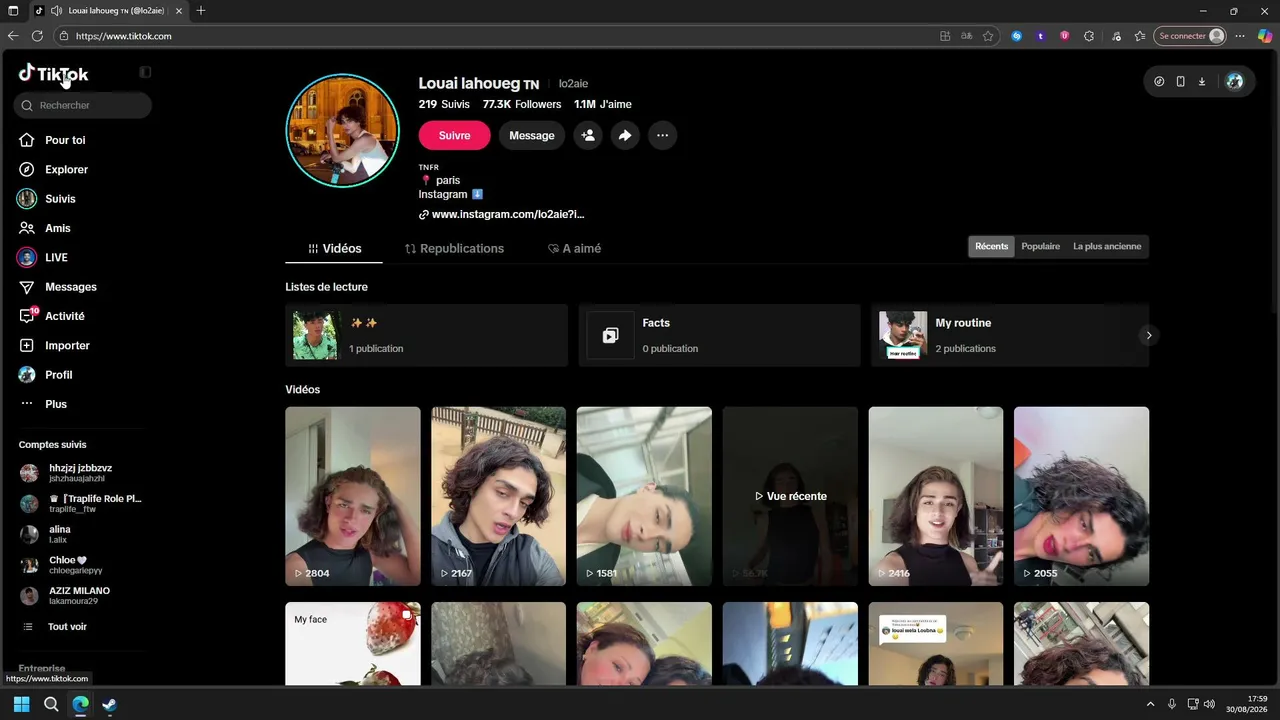The image size is (1280, 720).
Task: Click the TikTok logo in the sidebar
Action: [53, 73]
